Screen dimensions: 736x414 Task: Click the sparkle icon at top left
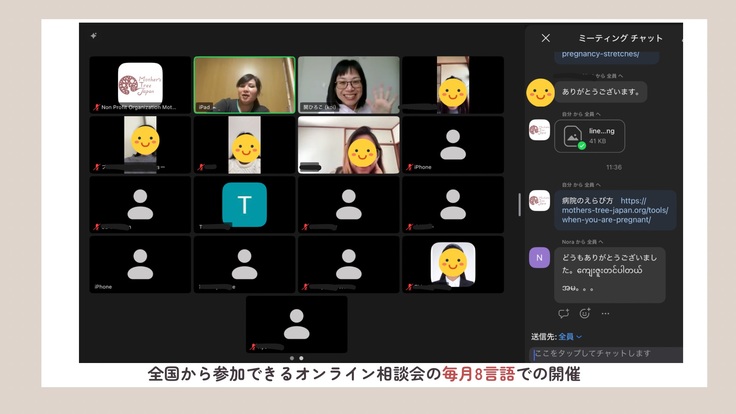click(94, 35)
